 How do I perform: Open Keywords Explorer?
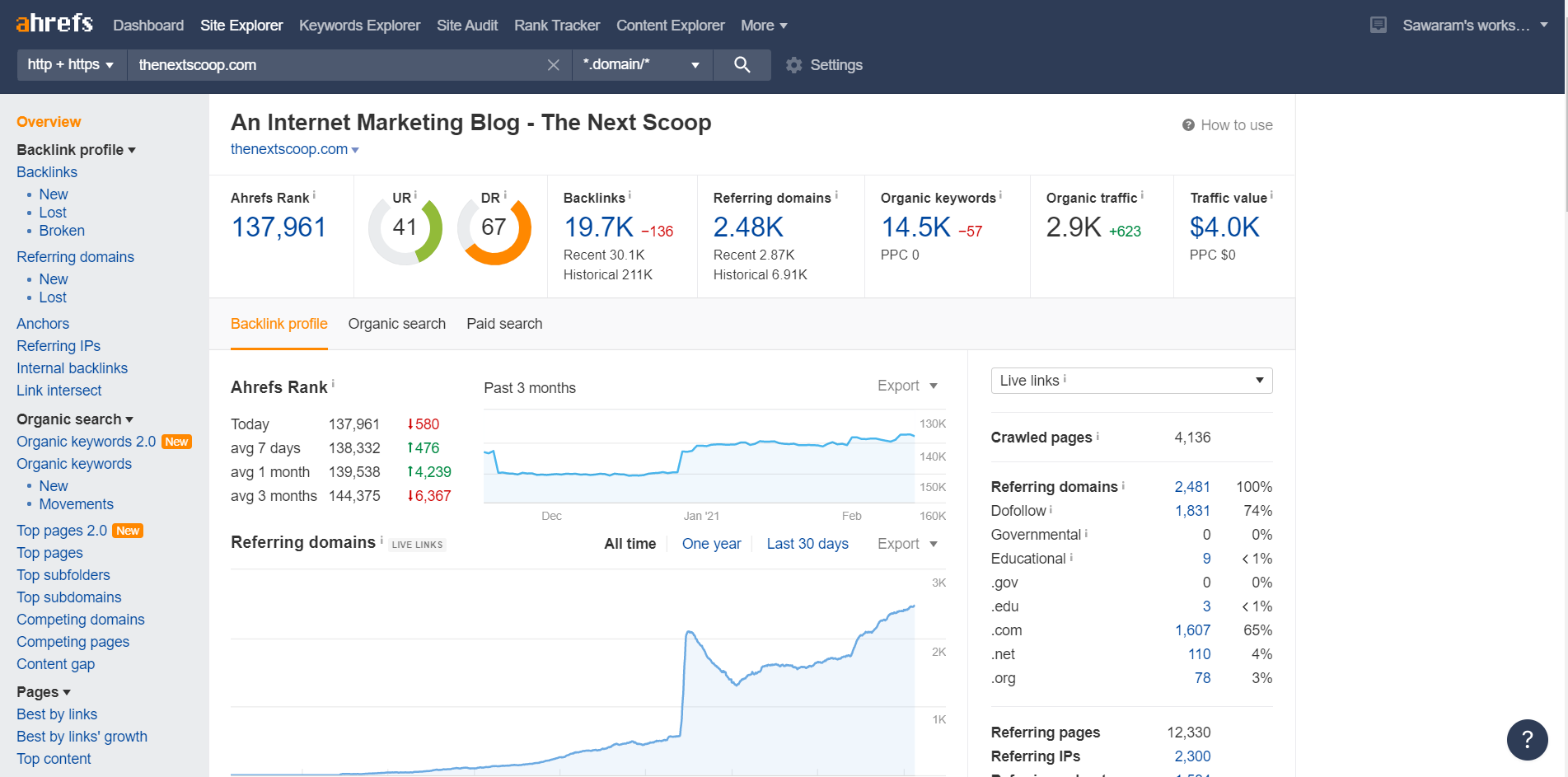click(x=359, y=26)
